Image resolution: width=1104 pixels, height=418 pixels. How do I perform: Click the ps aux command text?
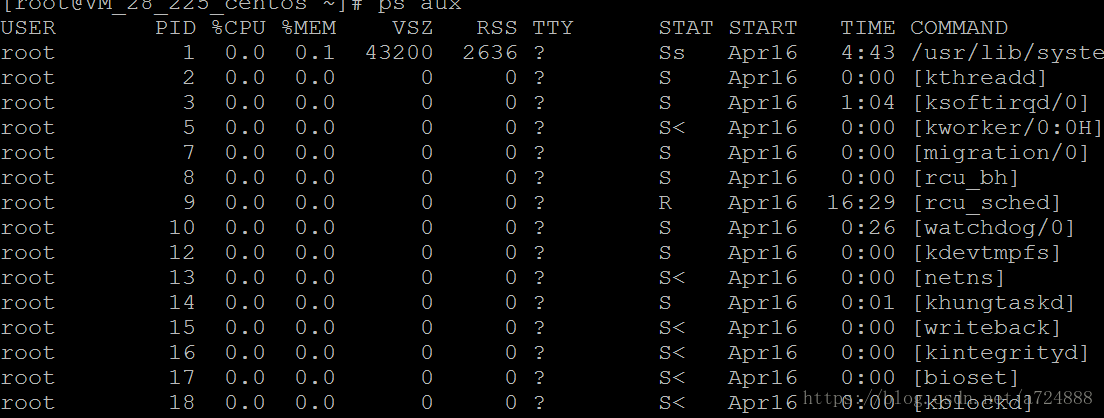click(420, 5)
